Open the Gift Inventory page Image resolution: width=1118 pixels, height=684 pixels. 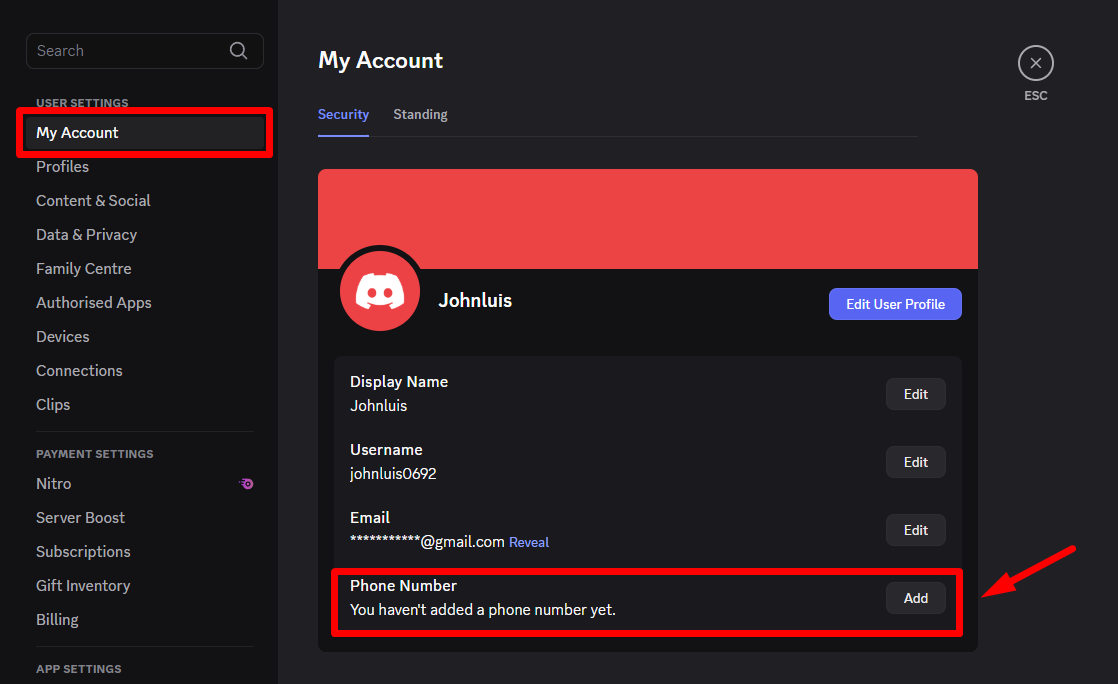tap(83, 586)
